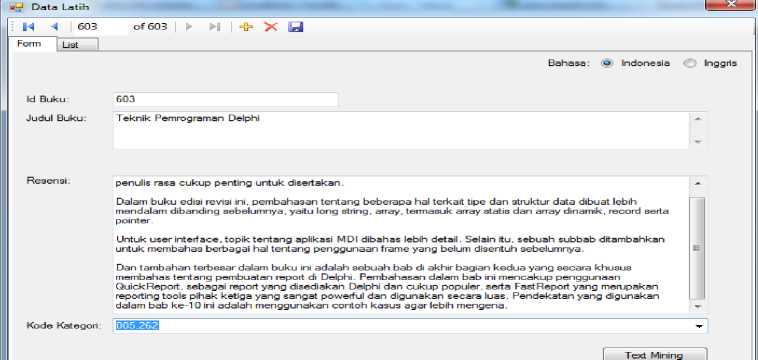
Task: Click inside the Judul Buku text box
Action: pos(401,130)
